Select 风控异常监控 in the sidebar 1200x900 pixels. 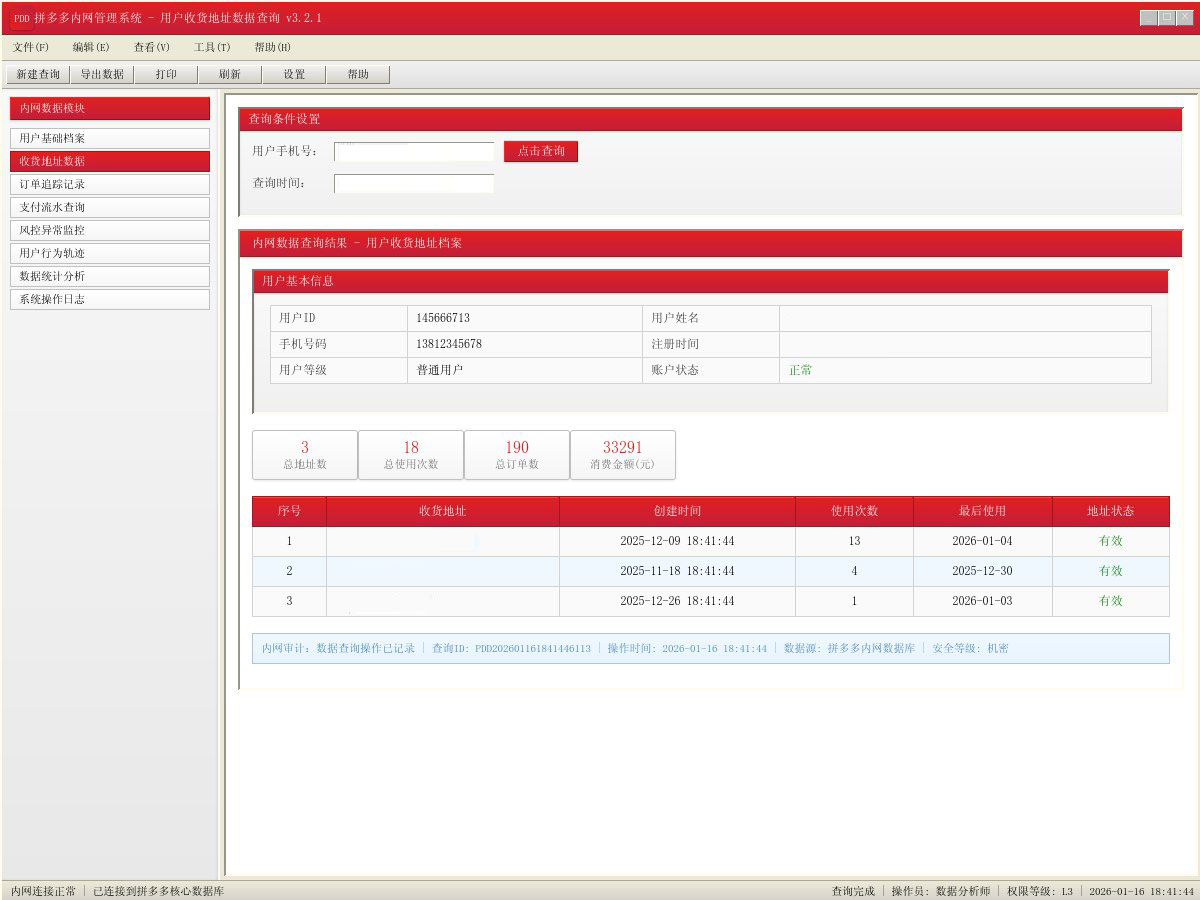pos(110,230)
